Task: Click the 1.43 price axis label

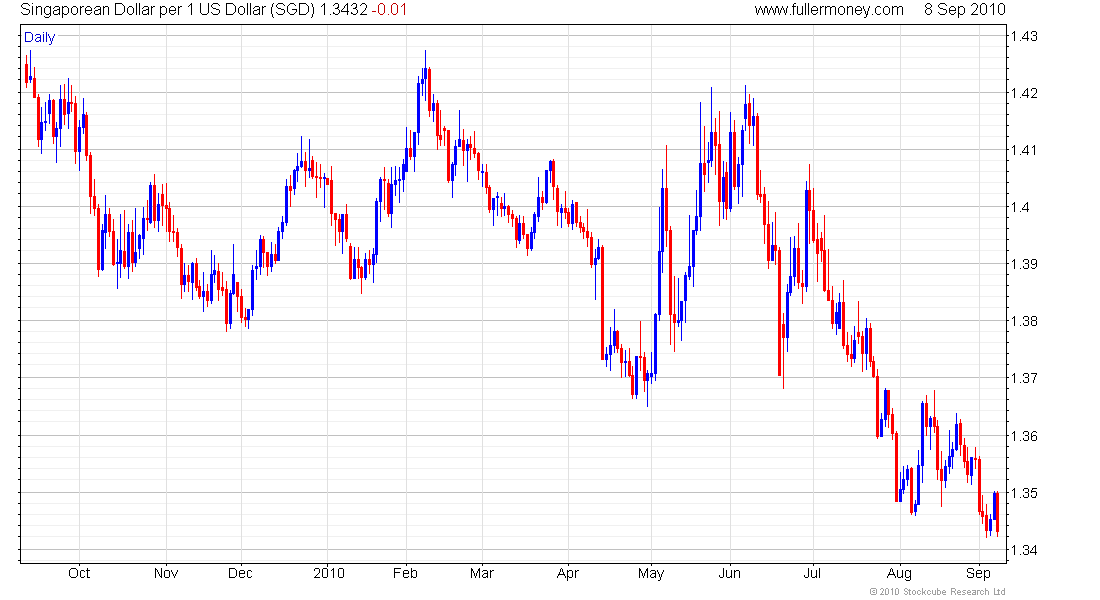Action: 1024,36
